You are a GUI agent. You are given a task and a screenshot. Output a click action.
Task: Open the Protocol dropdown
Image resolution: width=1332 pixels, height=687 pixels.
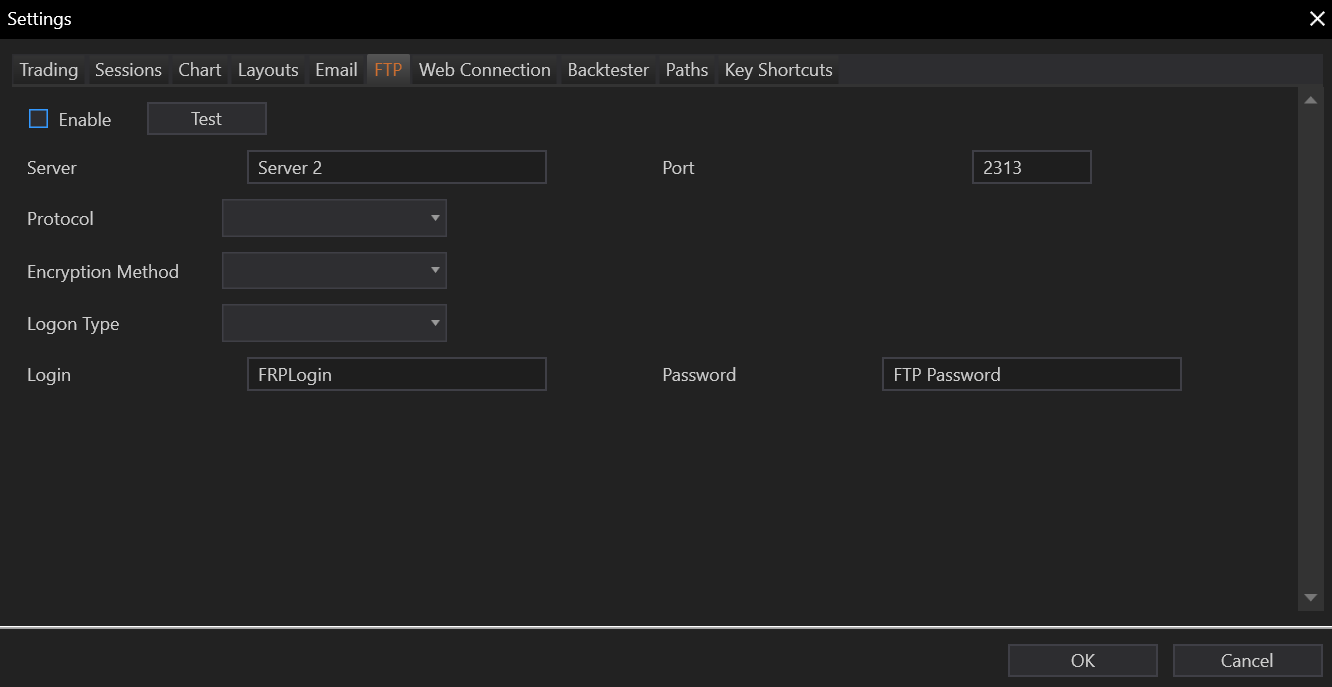click(x=334, y=218)
